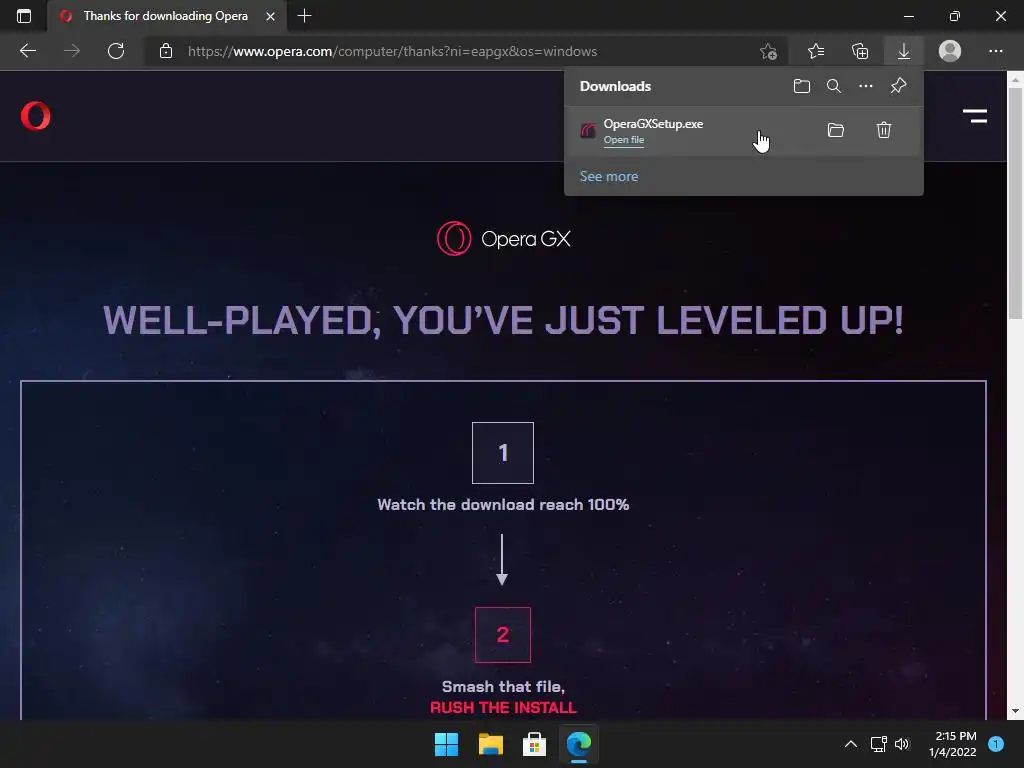Open More options in Downloads panel
Screen dimensions: 1024x768
(866, 86)
